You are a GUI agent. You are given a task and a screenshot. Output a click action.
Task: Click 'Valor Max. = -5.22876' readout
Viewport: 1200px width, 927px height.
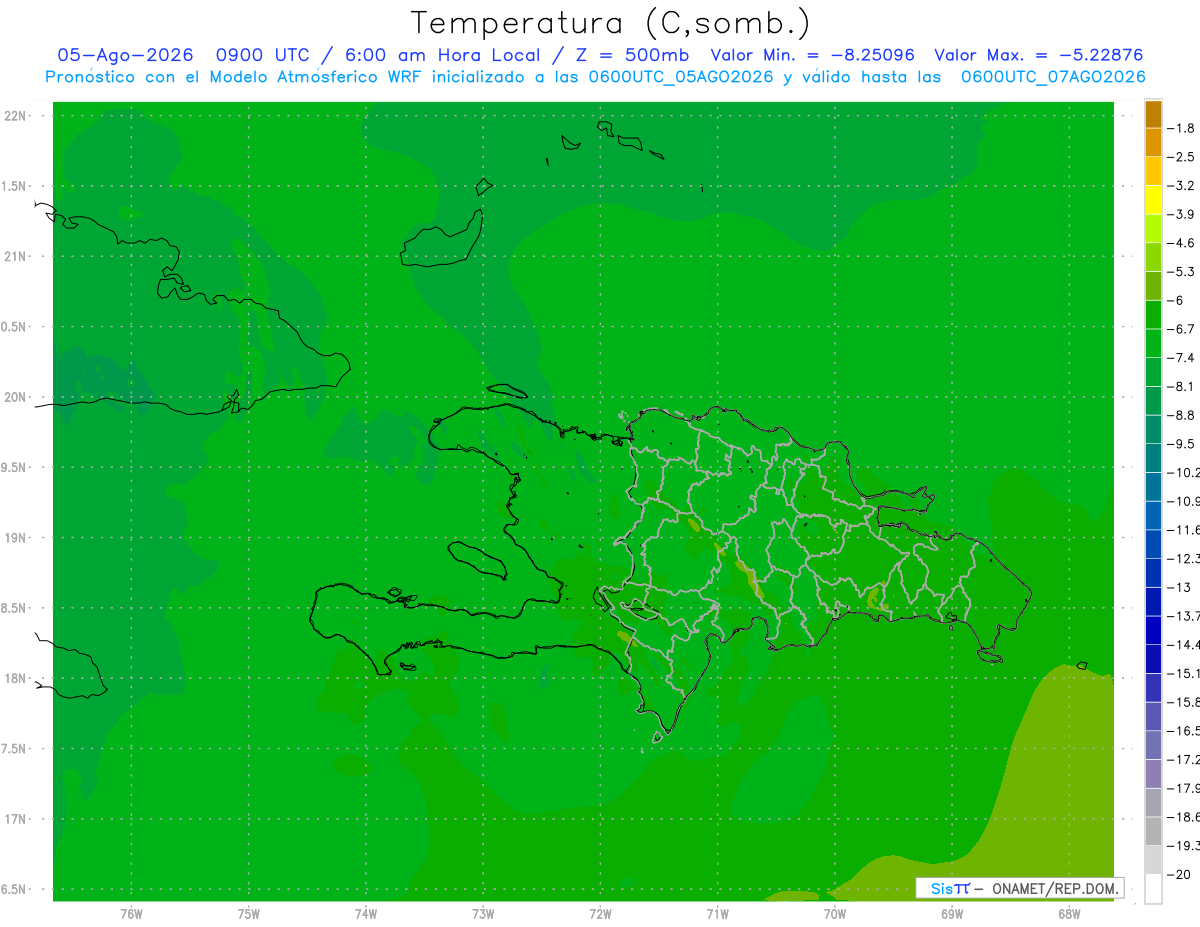1038,55
